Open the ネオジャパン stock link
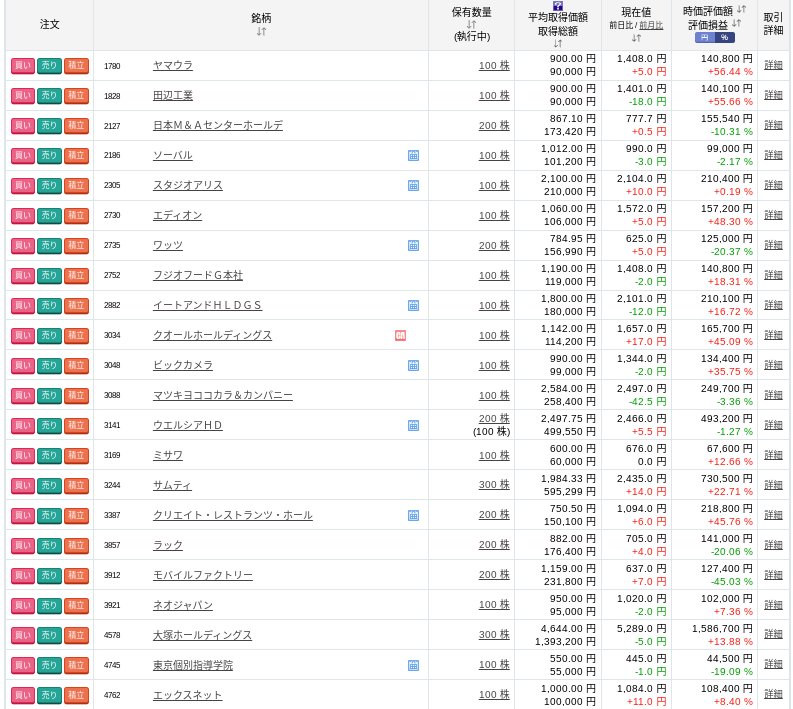Image resolution: width=793 pixels, height=709 pixels. 183,605
